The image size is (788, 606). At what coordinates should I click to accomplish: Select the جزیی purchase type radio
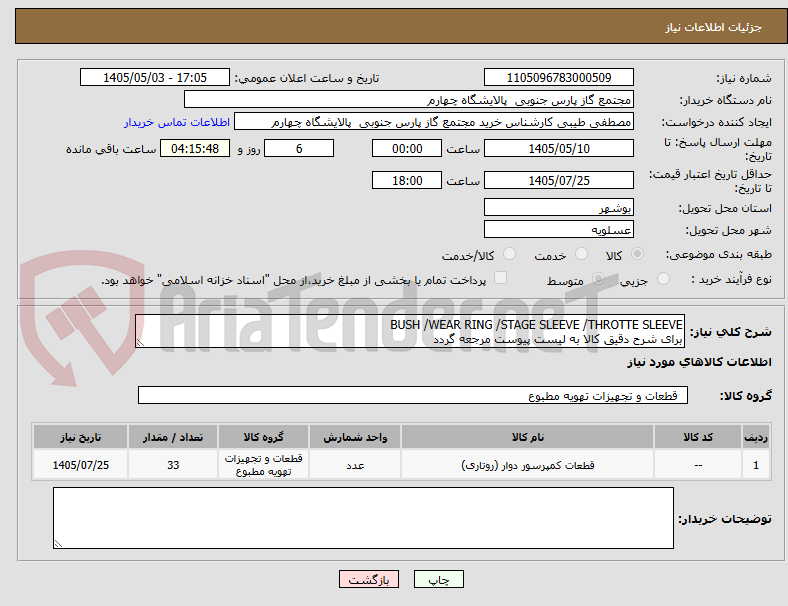663,279
